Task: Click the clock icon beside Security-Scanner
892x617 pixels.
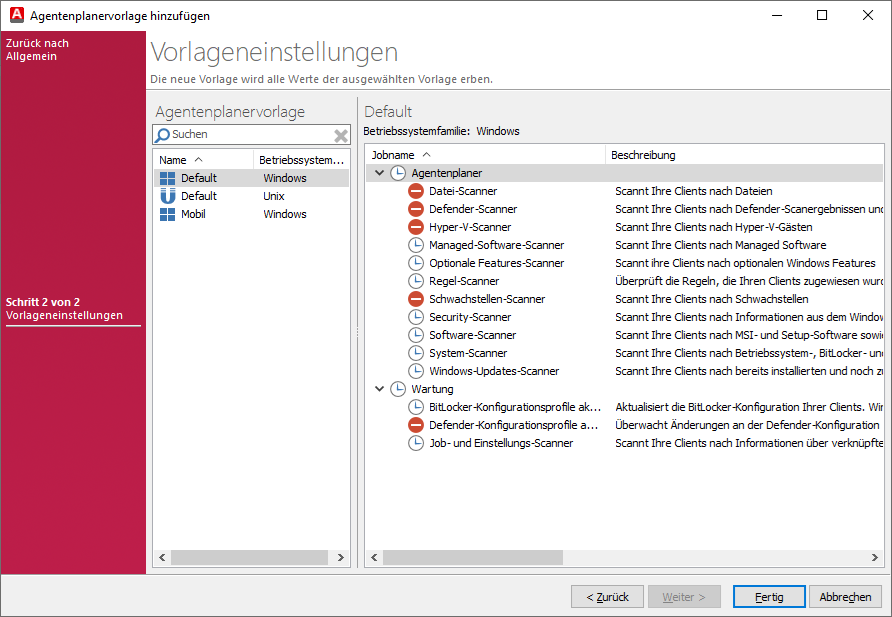Action: (x=416, y=317)
